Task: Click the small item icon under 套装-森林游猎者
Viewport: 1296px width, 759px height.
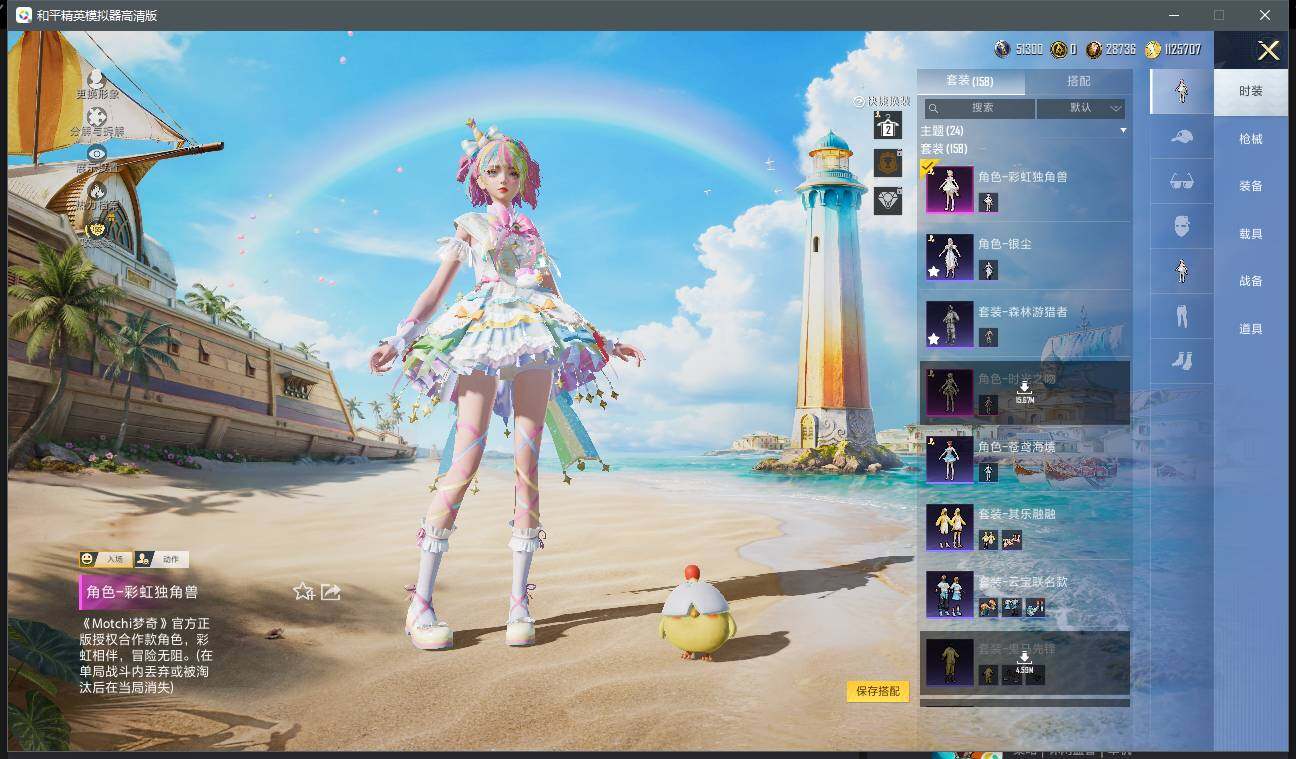Action: (988, 337)
